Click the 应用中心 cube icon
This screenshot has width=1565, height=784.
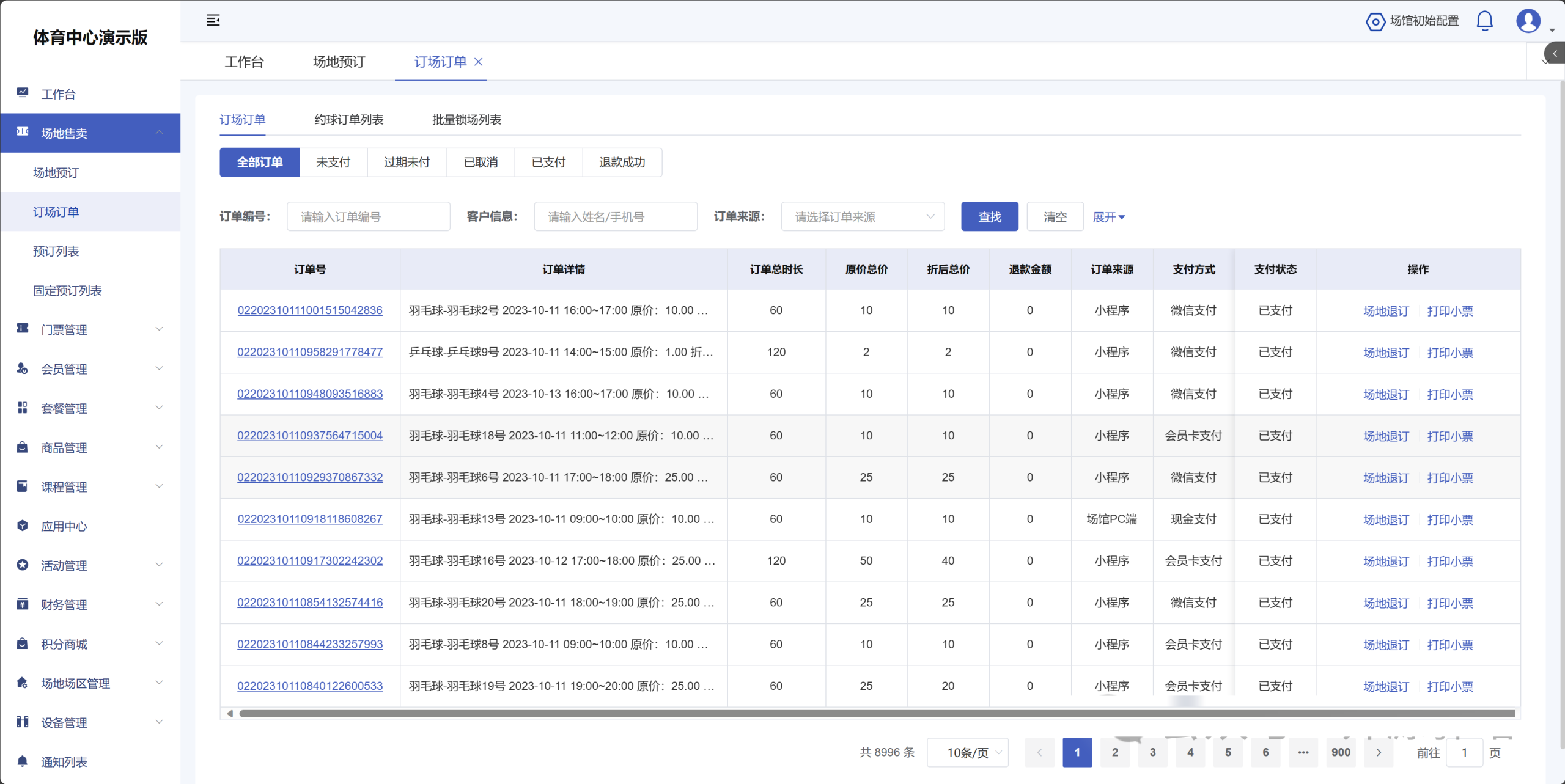[x=23, y=526]
